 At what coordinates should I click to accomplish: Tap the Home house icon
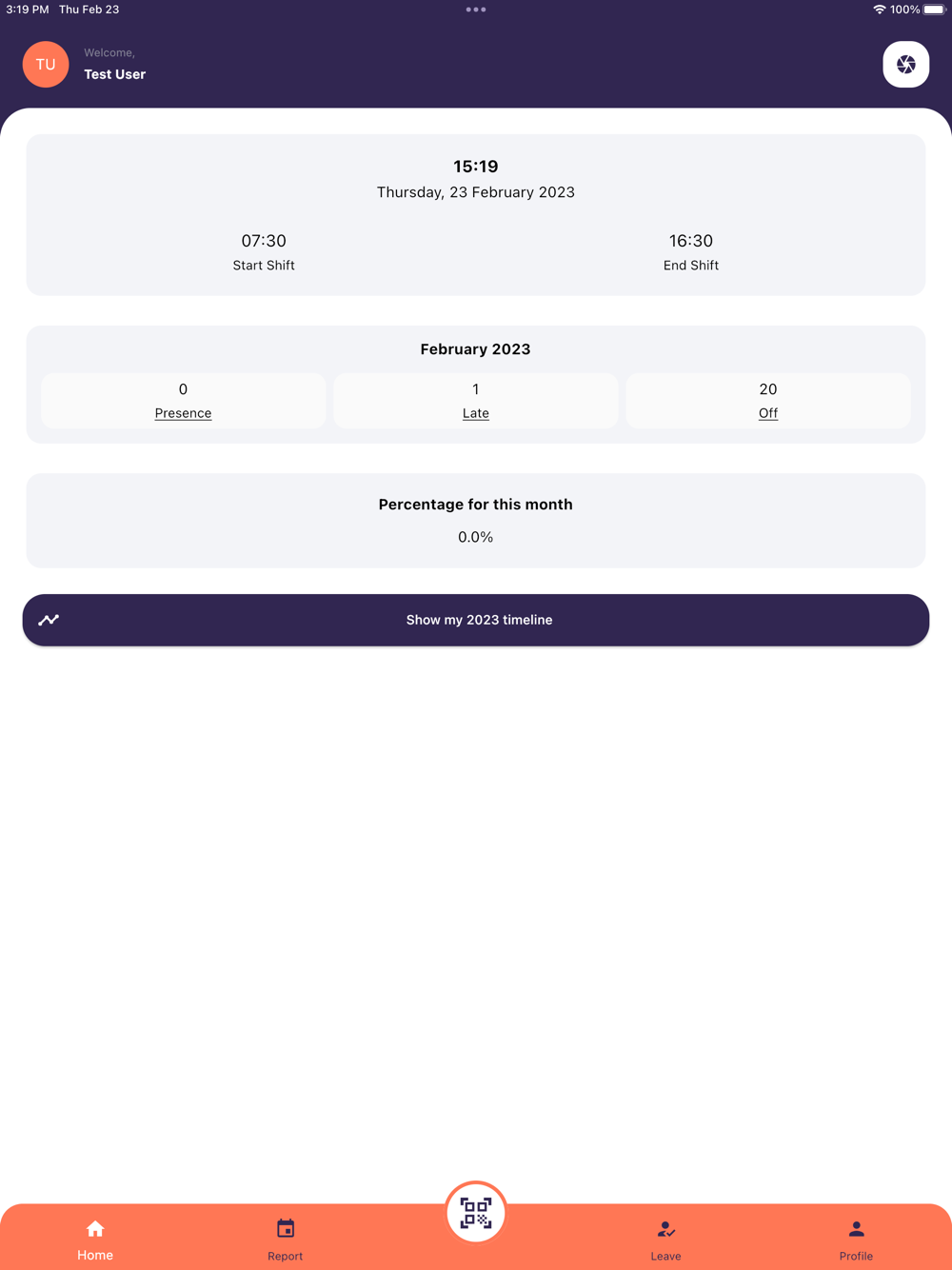tap(95, 1229)
